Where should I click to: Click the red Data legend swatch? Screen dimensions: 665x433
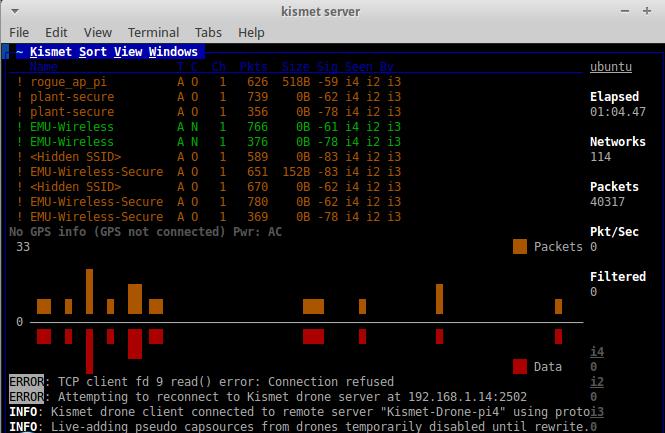tap(519, 367)
